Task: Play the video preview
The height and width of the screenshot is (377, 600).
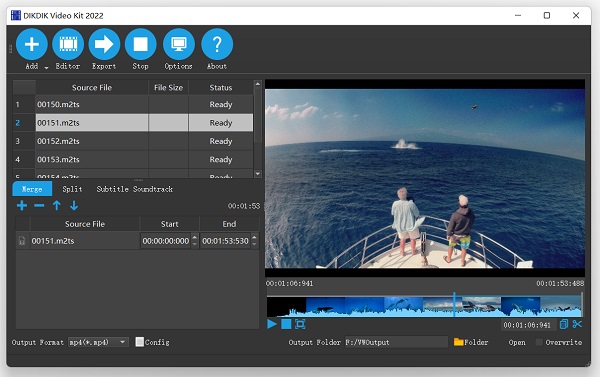Action: (x=272, y=324)
